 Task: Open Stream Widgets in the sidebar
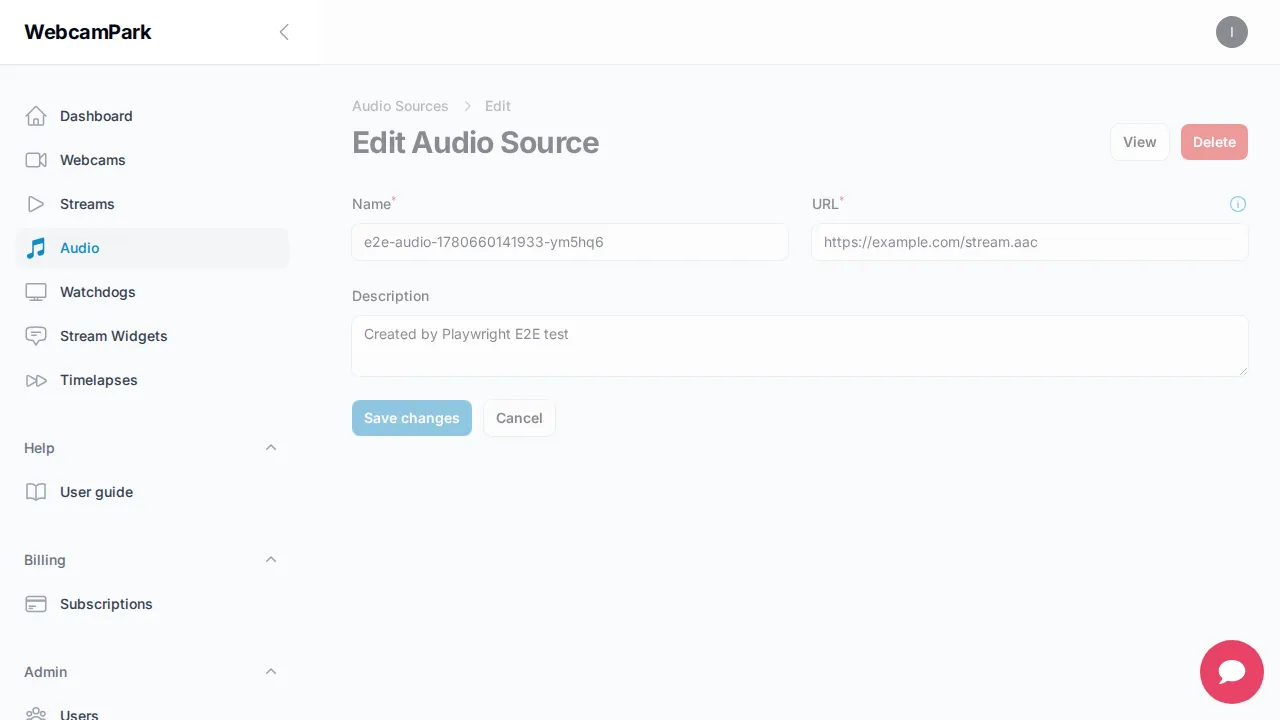(x=152, y=336)
